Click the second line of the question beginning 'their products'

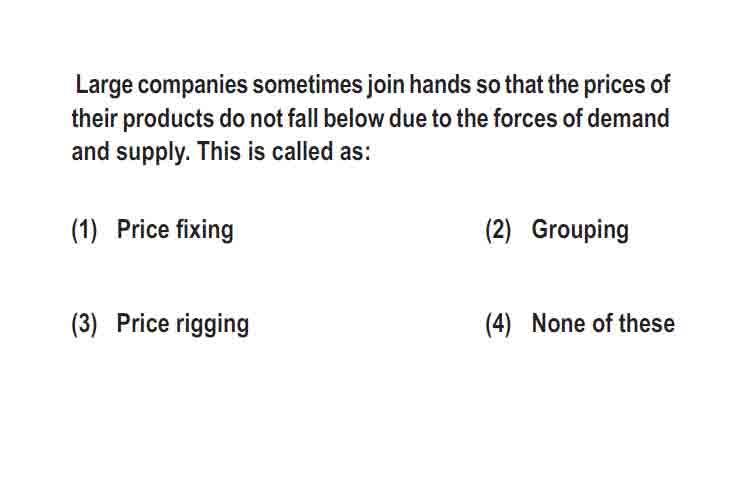[370, 119]
